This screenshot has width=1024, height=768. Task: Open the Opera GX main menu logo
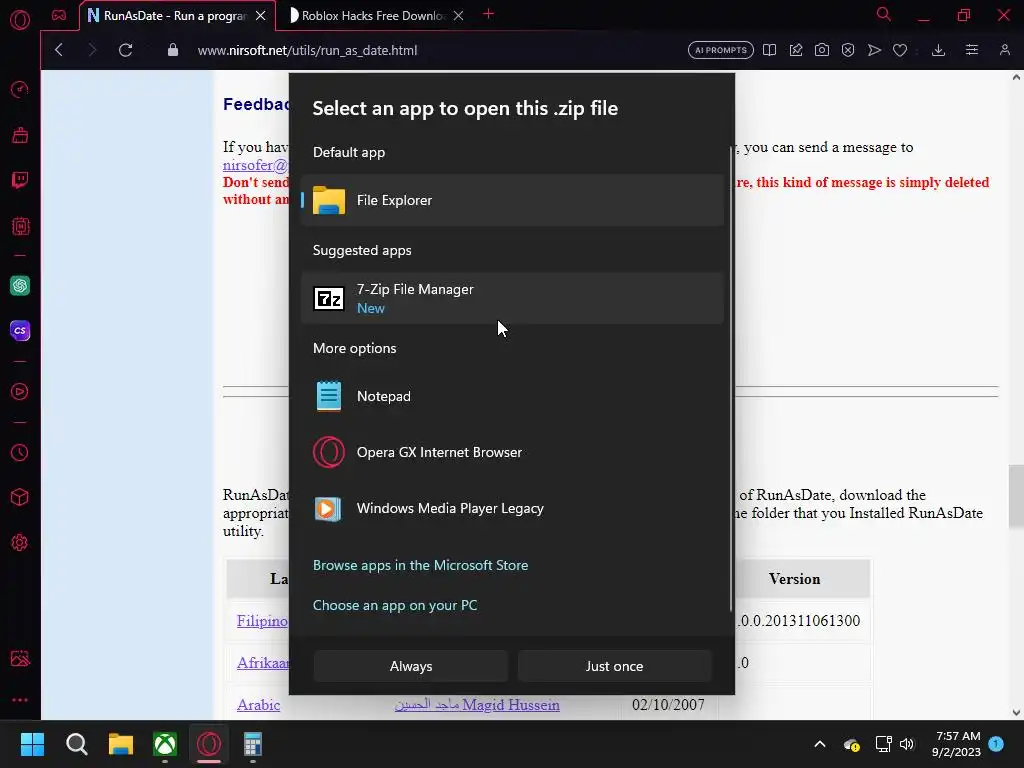(20, 20)
